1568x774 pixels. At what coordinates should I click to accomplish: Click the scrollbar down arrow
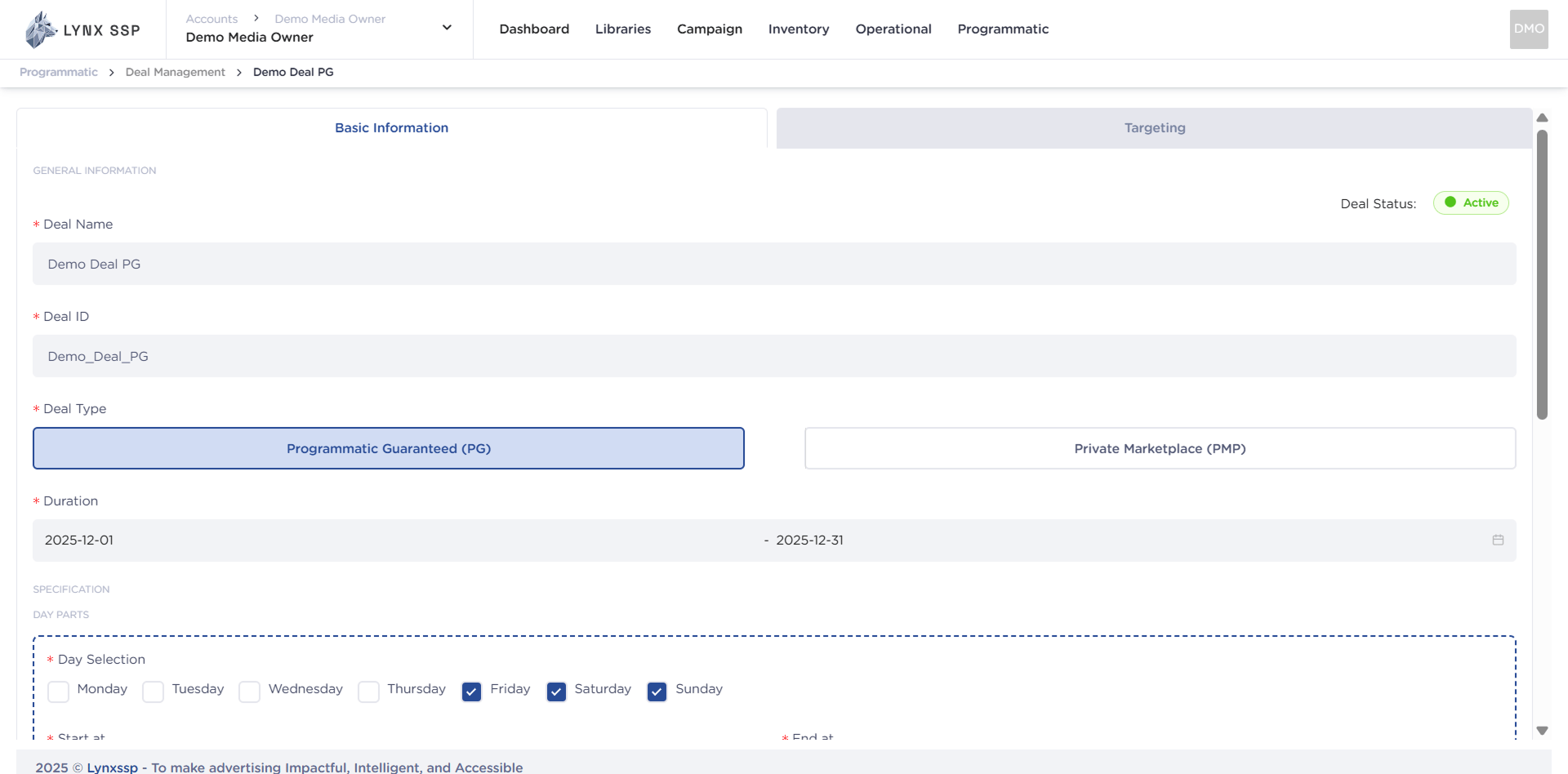tap(1542, 731)
